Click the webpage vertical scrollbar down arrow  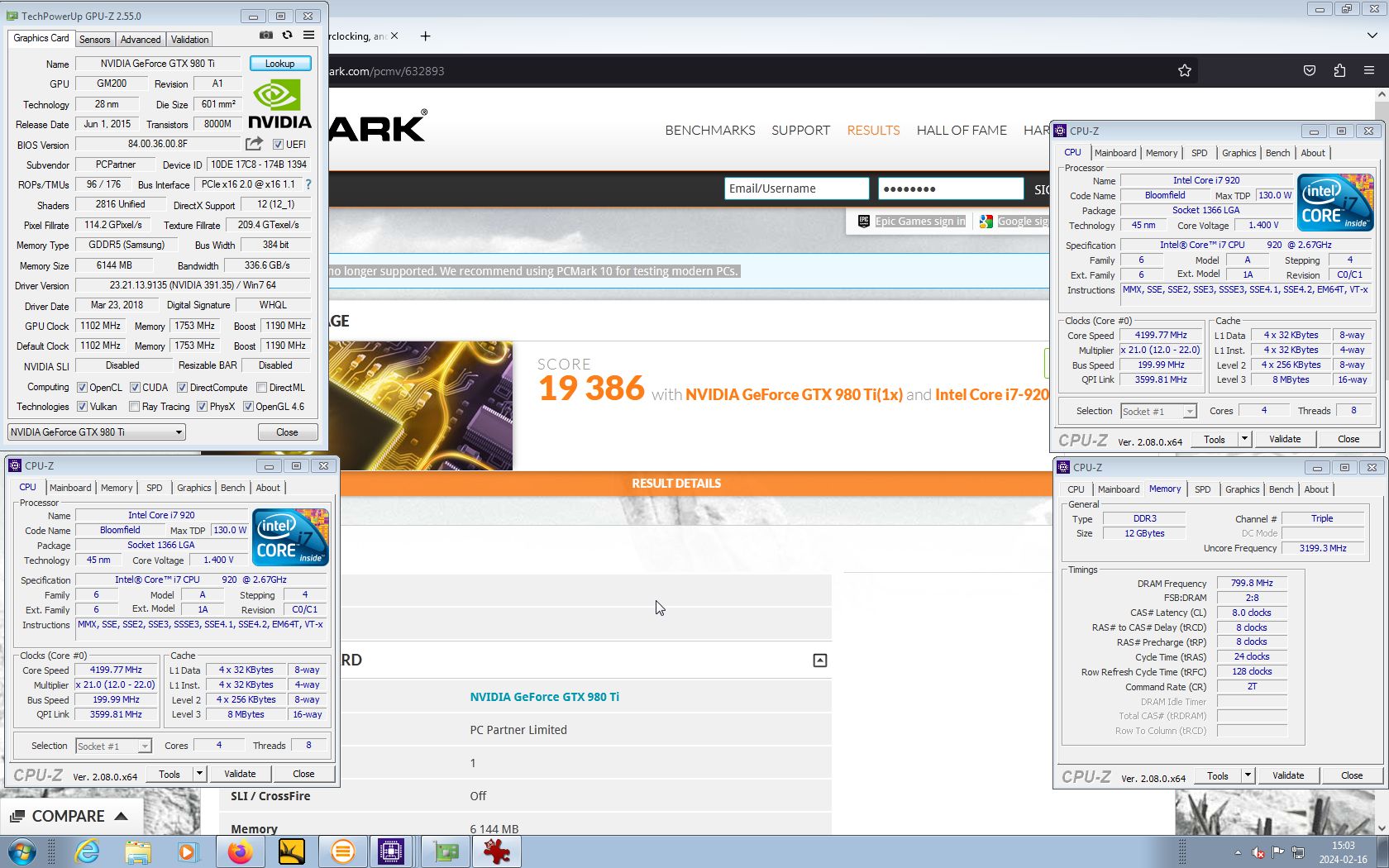tap(1382, 827)
